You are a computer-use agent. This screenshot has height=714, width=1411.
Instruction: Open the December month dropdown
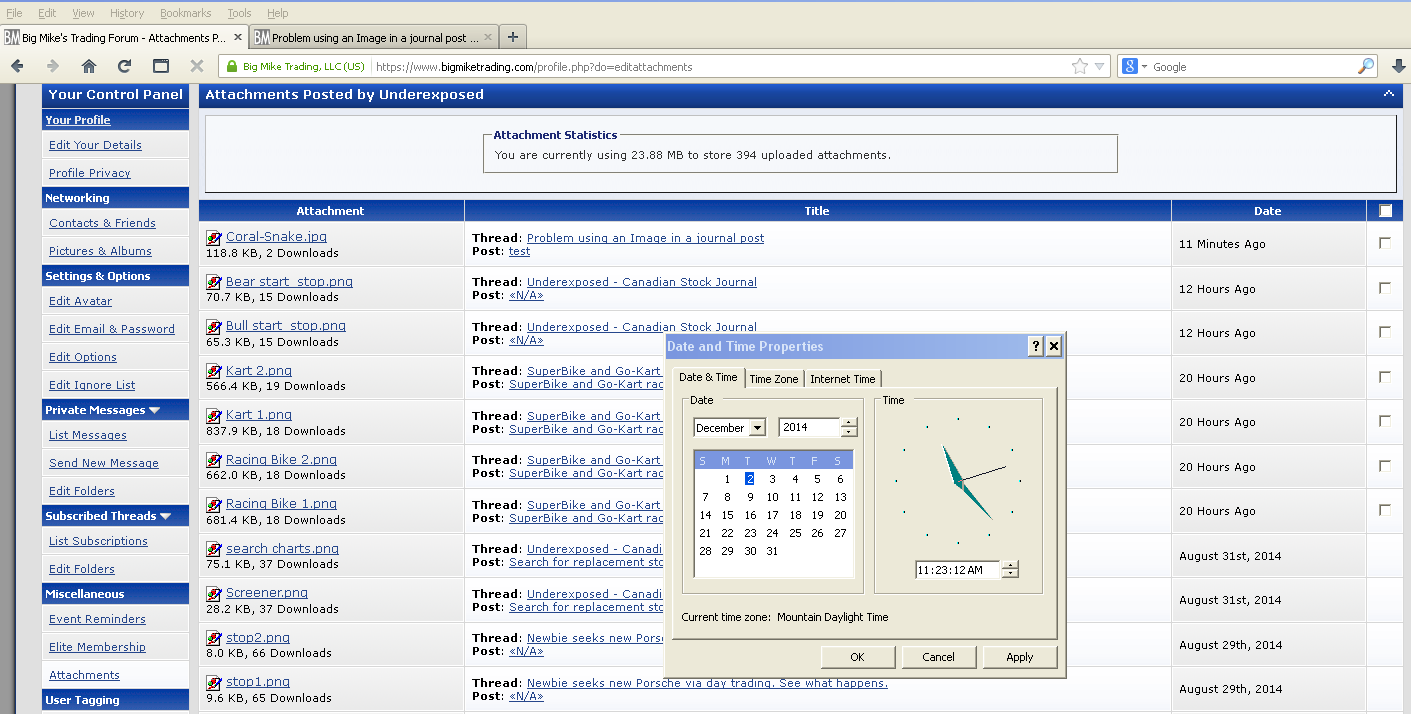pyautogui.click(x=757, y=428)
